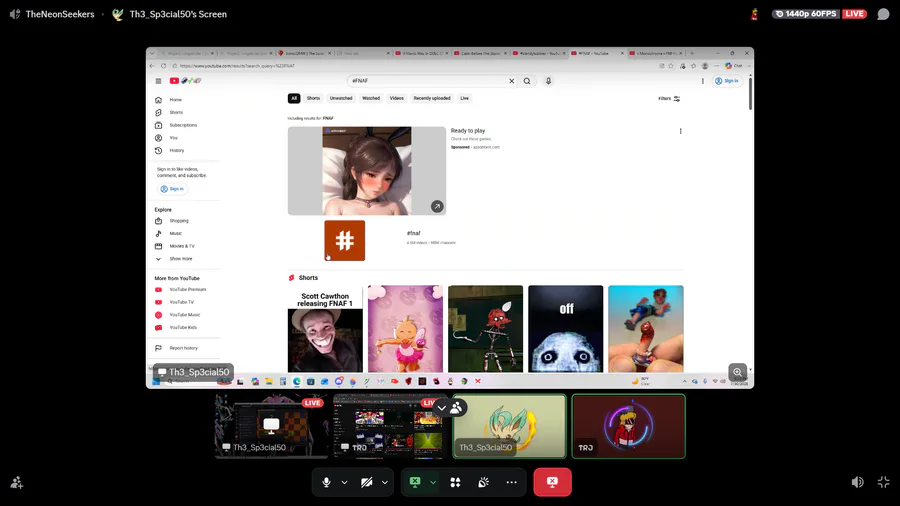Mute the microphone in call controls
Screen dimensions: 900x506
[326, 482]
